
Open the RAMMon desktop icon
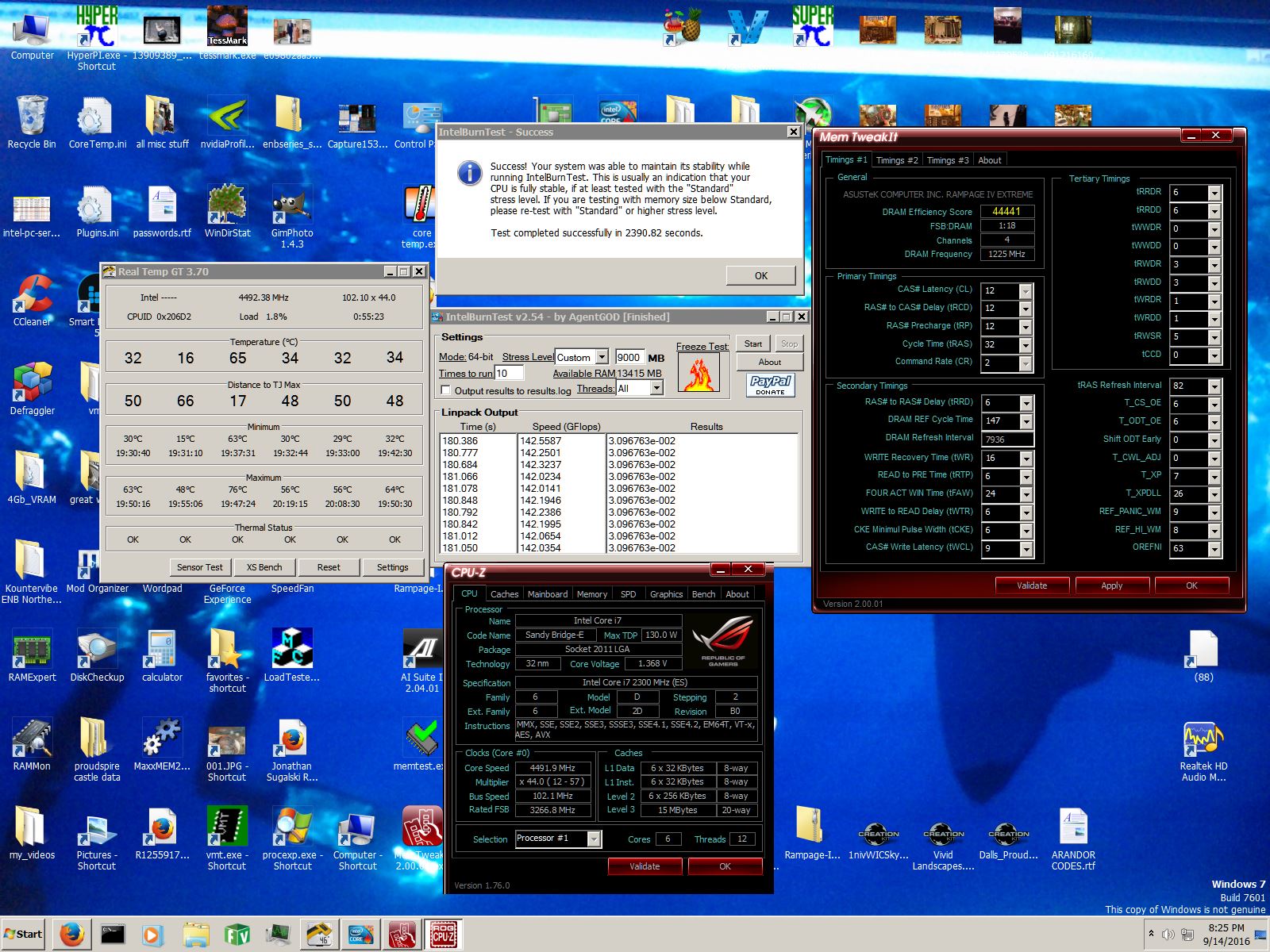tap(32, 743)
